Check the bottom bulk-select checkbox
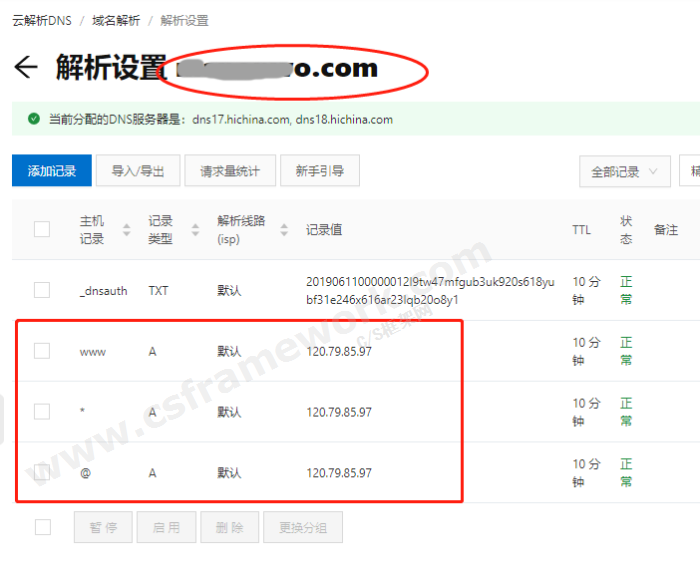This screenshot has width=700, height=572. click(42, 527)
